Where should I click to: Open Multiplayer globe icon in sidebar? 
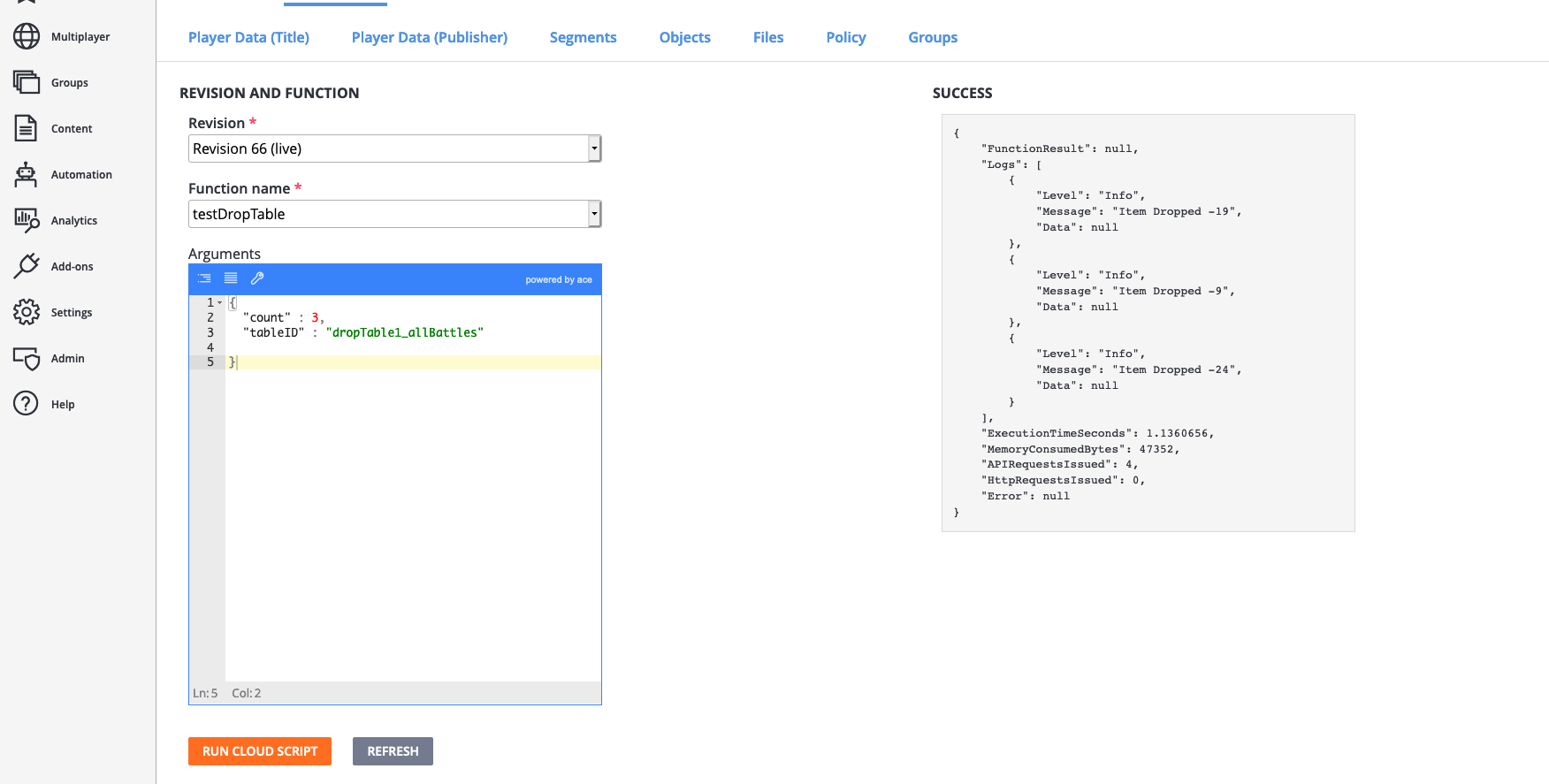pos(27,36)
